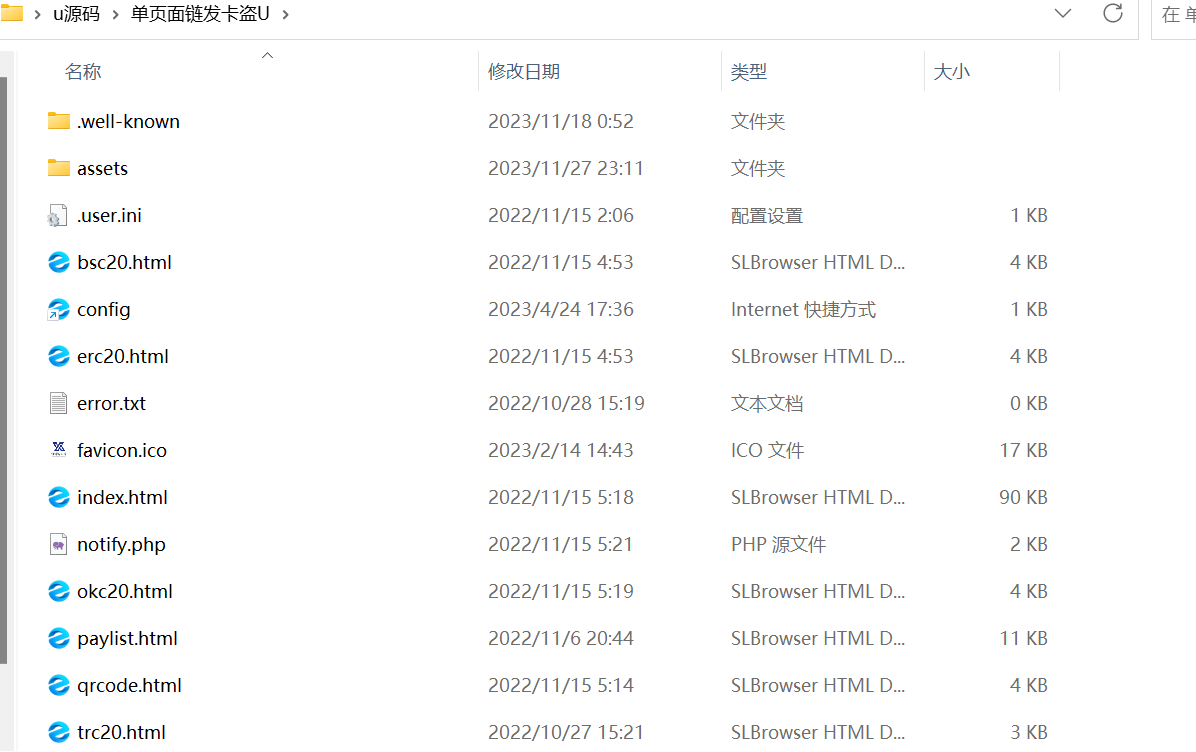Click the date 2023/11/27 23:11
This screenshot has width=1196, height=752.
click(x=566, y=169)
